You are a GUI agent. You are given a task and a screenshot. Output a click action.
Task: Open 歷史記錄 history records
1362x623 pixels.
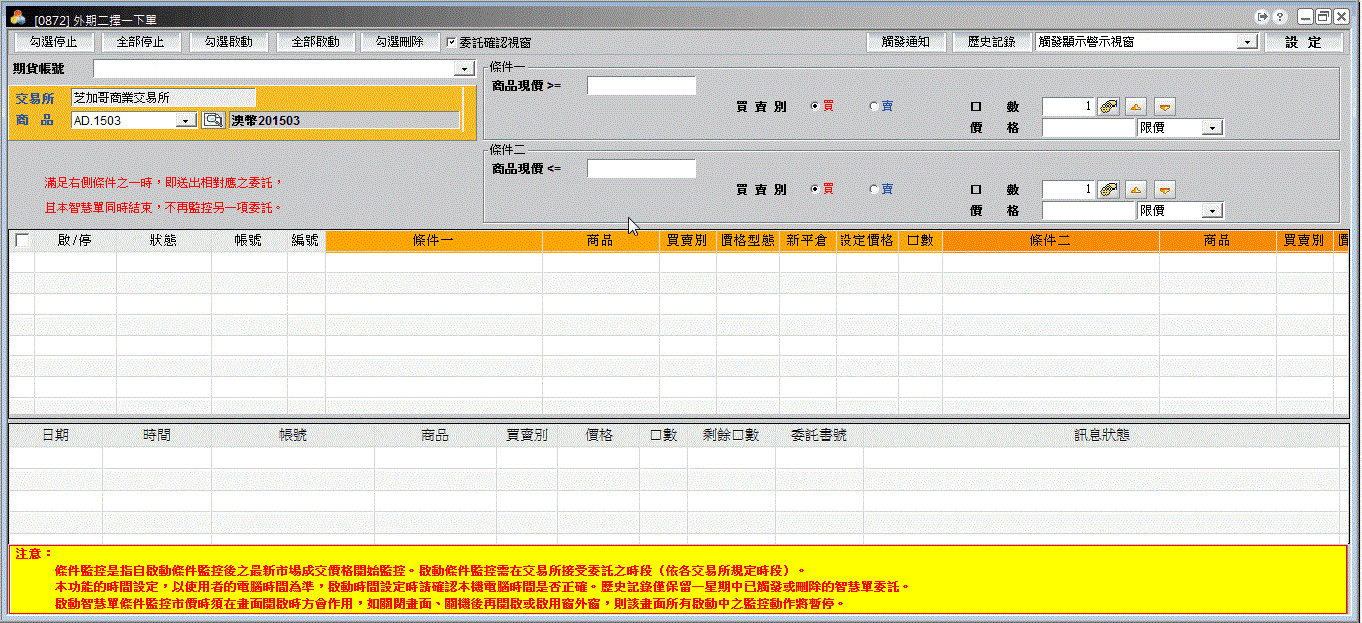click(x=991, y=42)
